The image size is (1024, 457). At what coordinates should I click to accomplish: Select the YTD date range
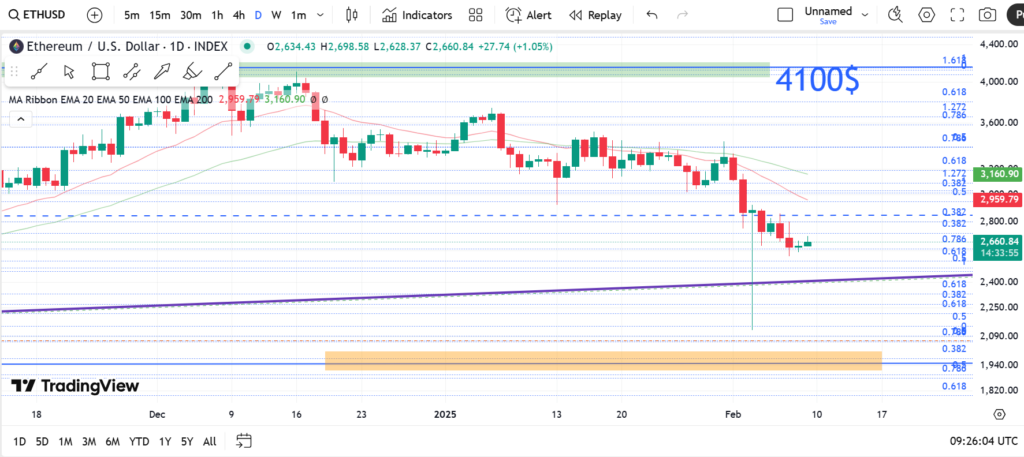[x=139, y=441]
